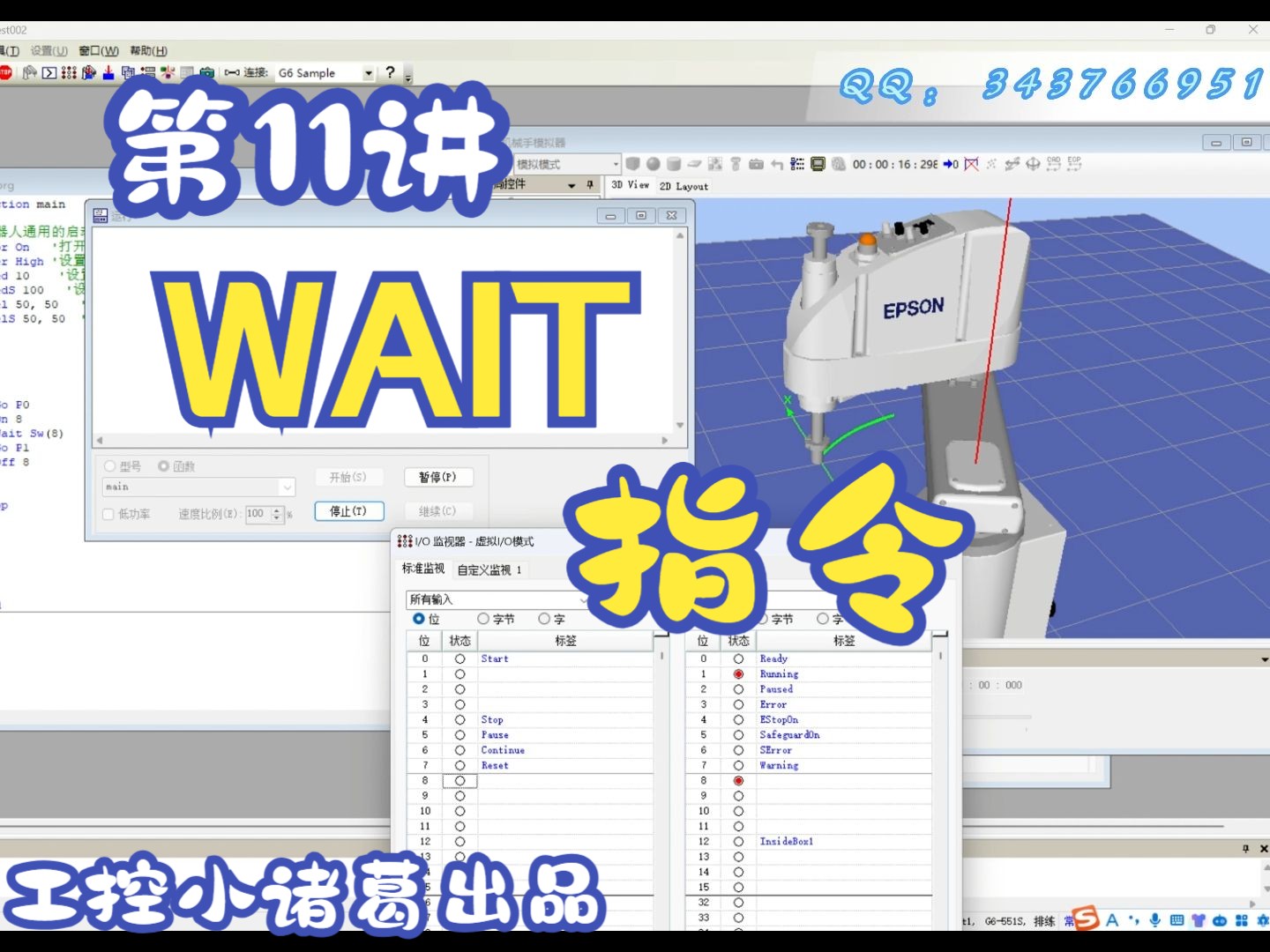The image size is (1270, 952).
Task: Click the blue download-arrow build icon
Action: pos(108,73)
